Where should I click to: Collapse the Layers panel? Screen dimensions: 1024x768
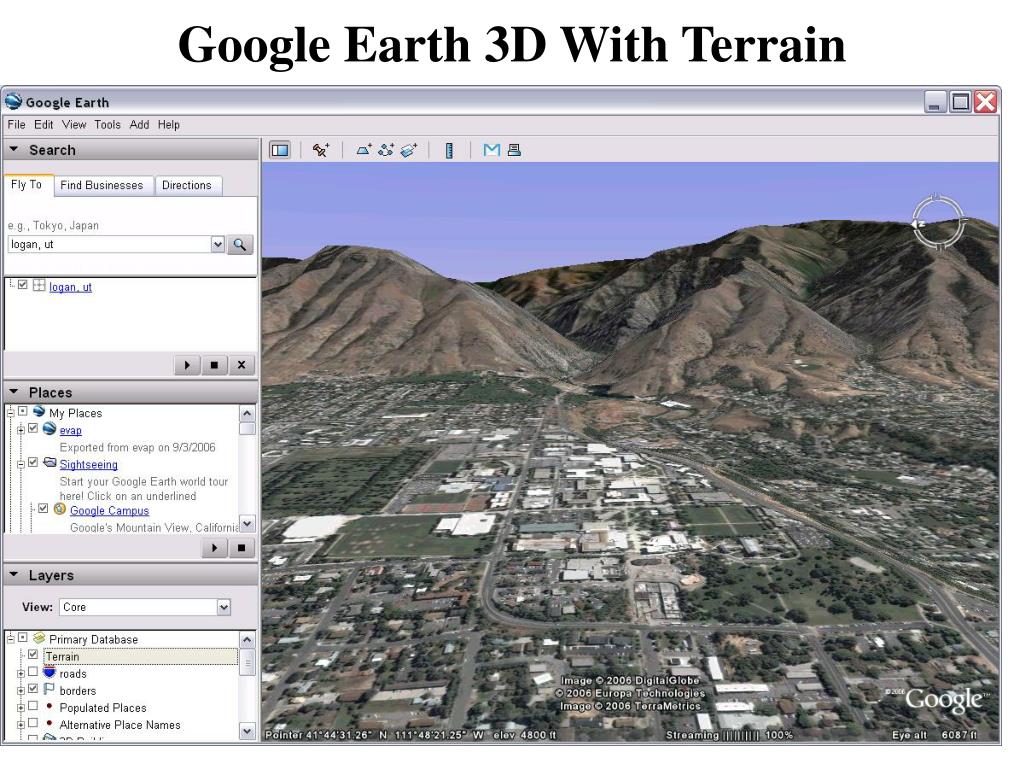click(x=14, y=575)
